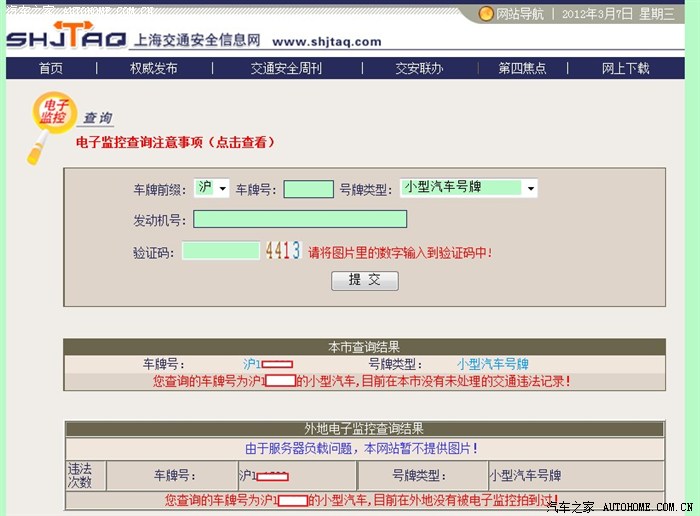Focus the 车牌号 input field
This screenshot has width=700, height=516.
click(x=308, y=189)
